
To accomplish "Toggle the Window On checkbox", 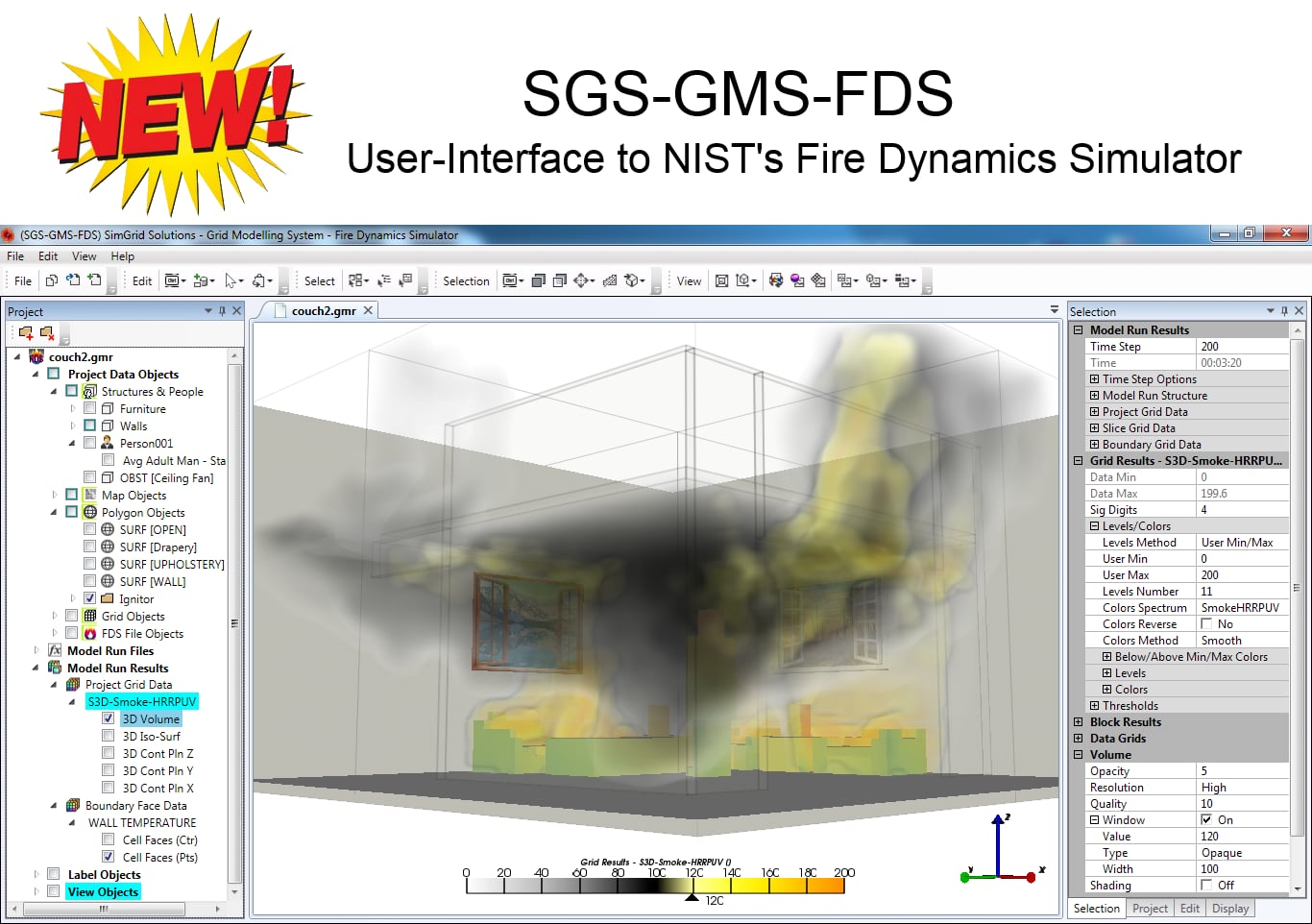I will coord(1206,819).
